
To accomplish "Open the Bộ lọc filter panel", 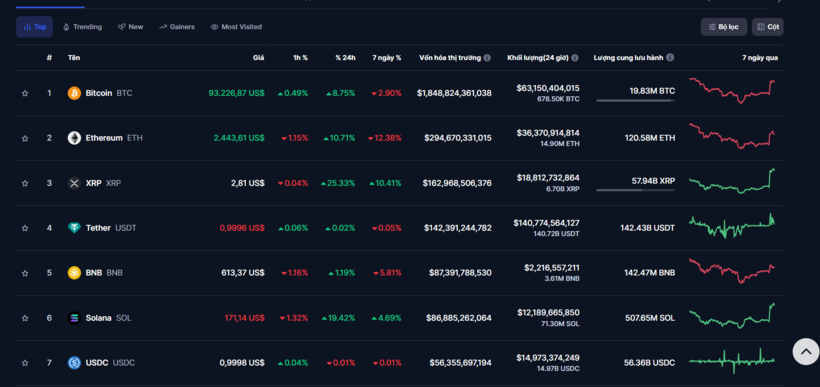I will tap(724, 27).
